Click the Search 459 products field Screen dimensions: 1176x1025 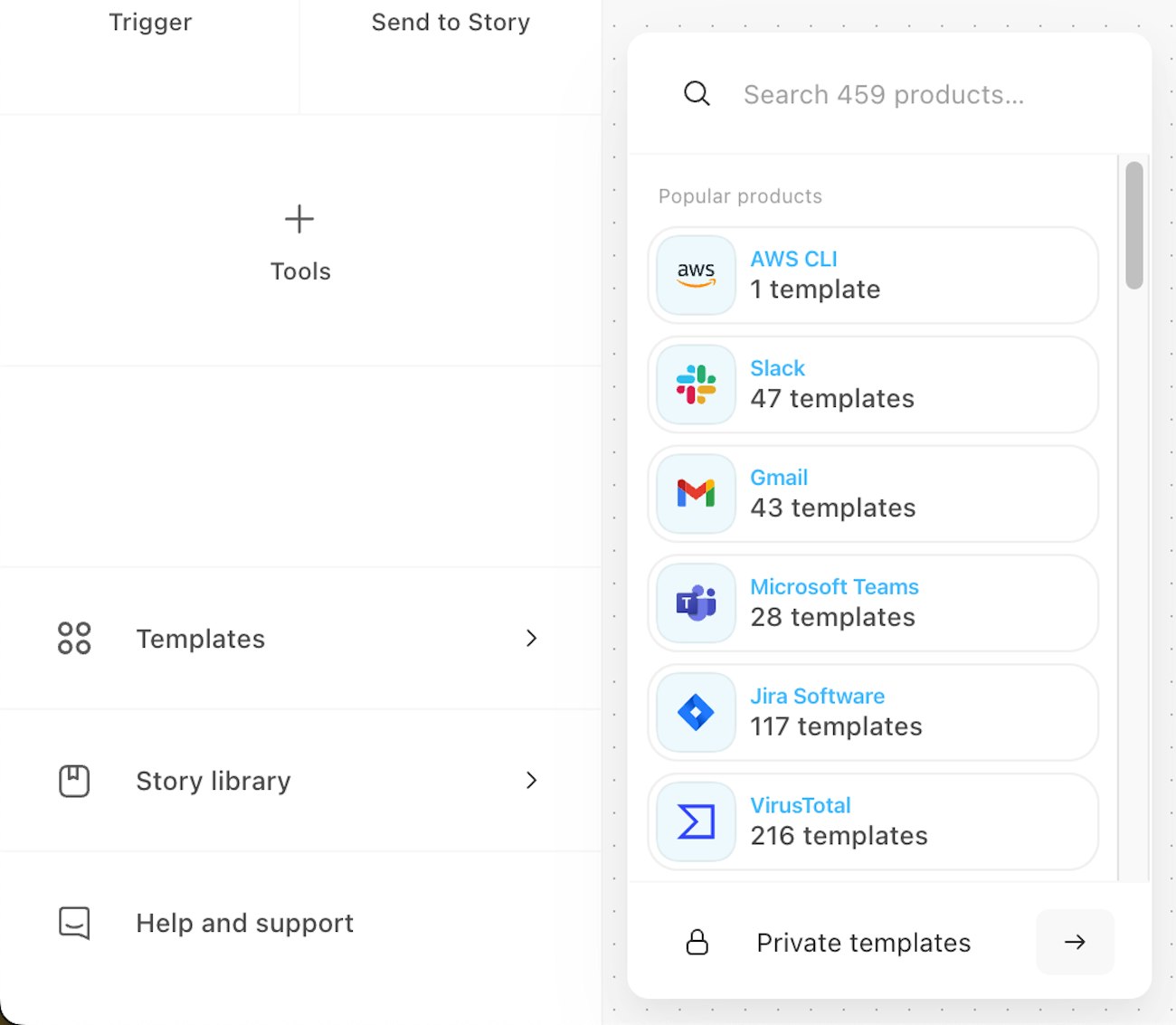(x=884, y=95)
